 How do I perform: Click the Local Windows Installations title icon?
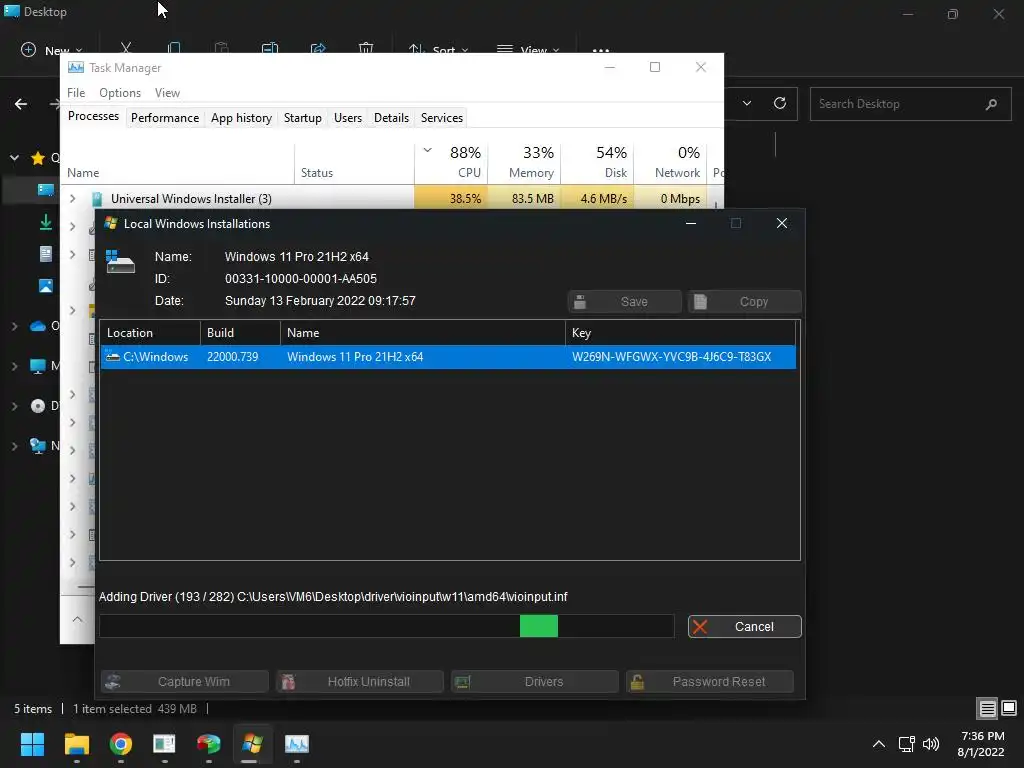(x=111, y=223)
